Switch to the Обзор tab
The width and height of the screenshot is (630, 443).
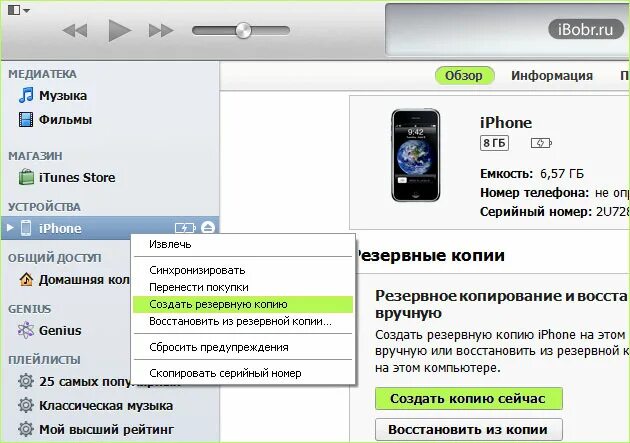pos(464,76)
